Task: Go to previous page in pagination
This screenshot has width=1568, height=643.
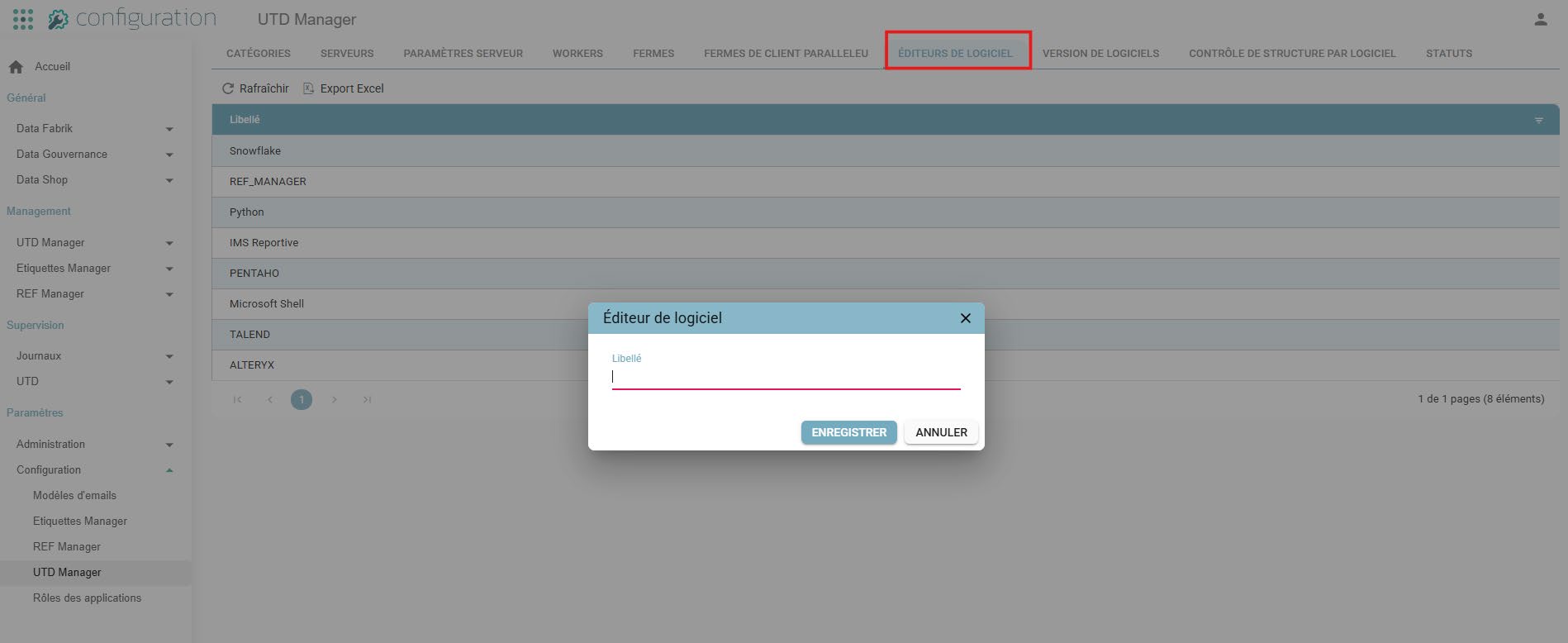Action: coord(269,400)
